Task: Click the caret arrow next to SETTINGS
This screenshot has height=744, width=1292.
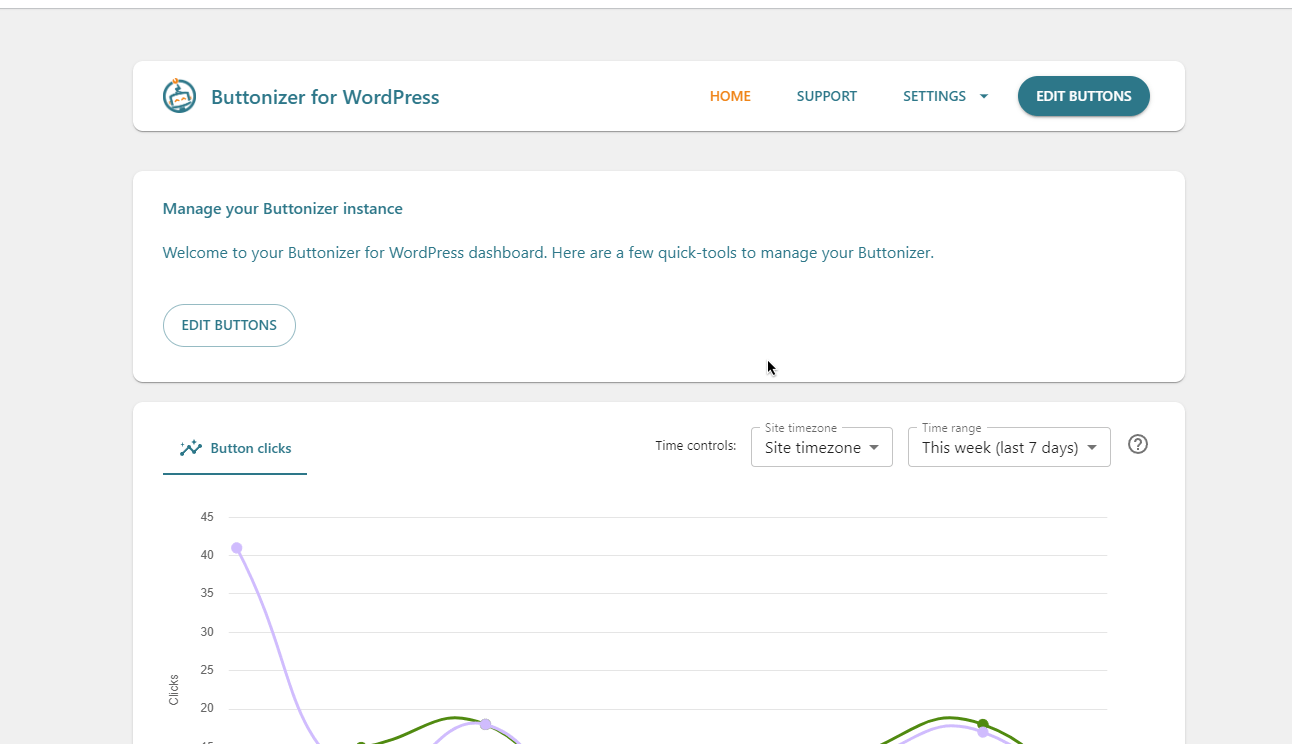Action: click(984, 97)
